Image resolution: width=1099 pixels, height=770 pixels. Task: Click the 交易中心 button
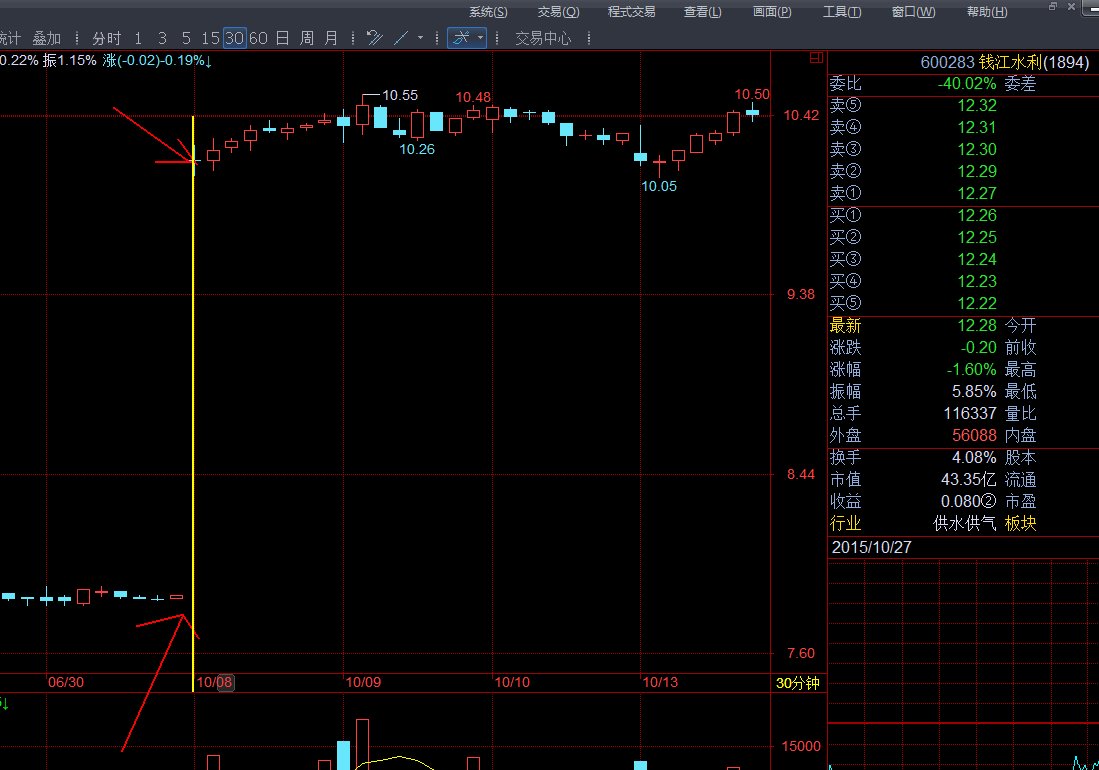pyautogui.click(x=543, y=38)
